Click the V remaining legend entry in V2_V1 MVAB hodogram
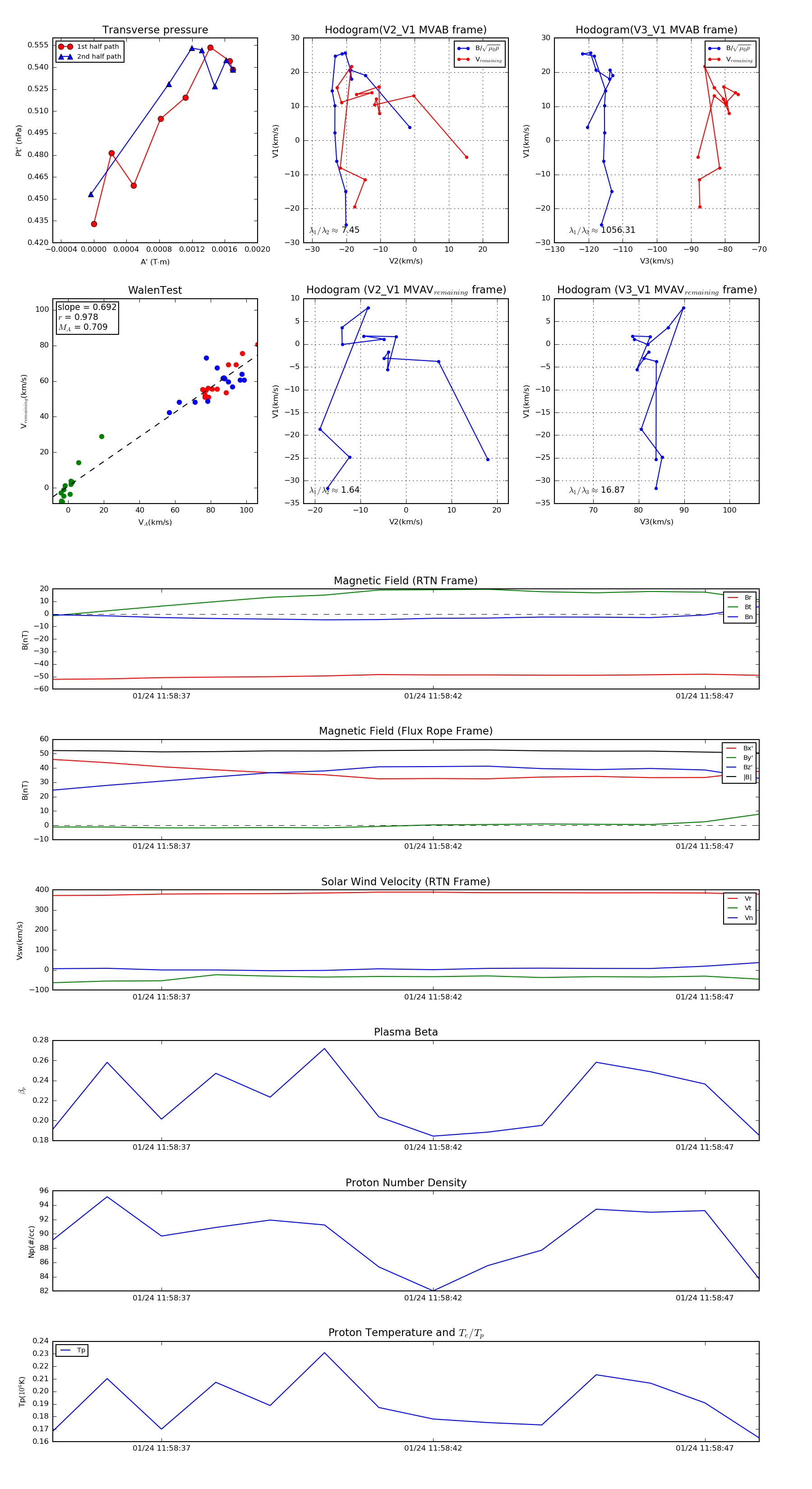This screenshot has height=1489, width=812. point(480,60)
